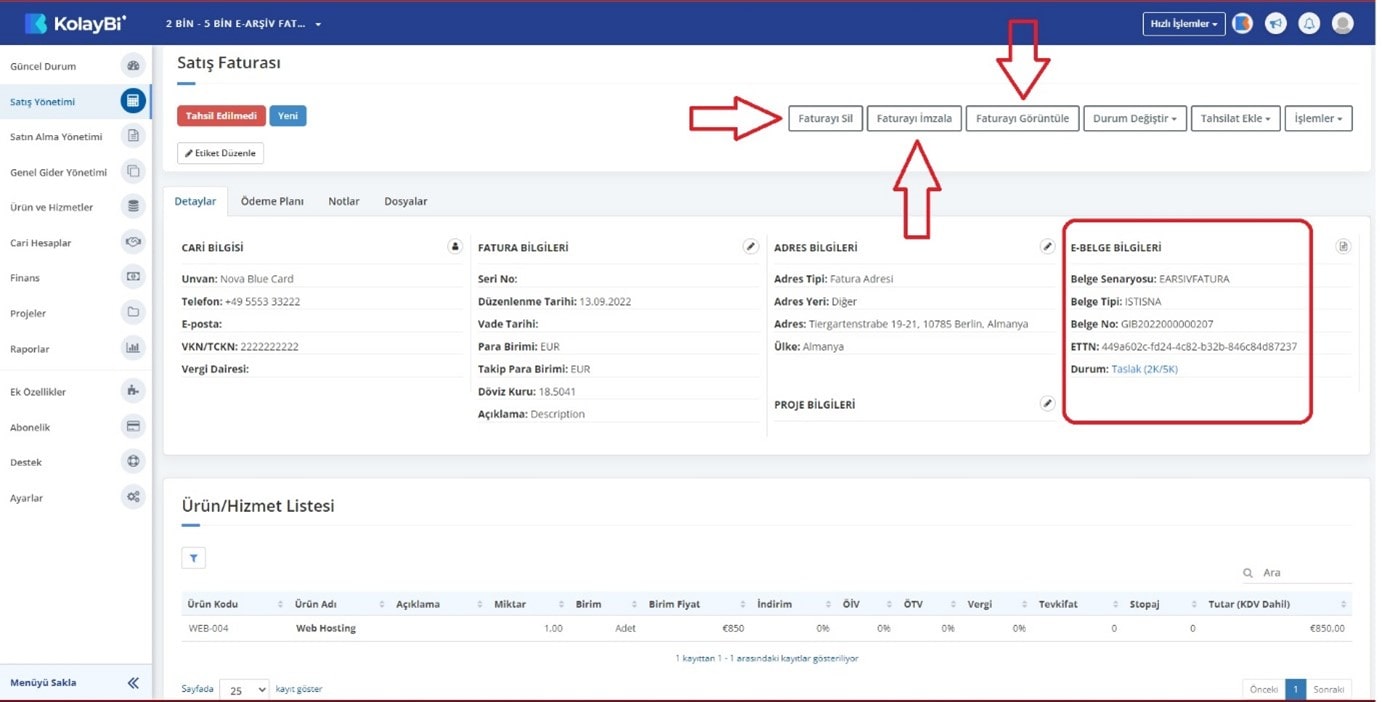The width and height of the screenshot is (1382, 702).
Task: Click E-Belge Bilgileri document icon
Action: pyautogui.click(x=1344, y=246)
